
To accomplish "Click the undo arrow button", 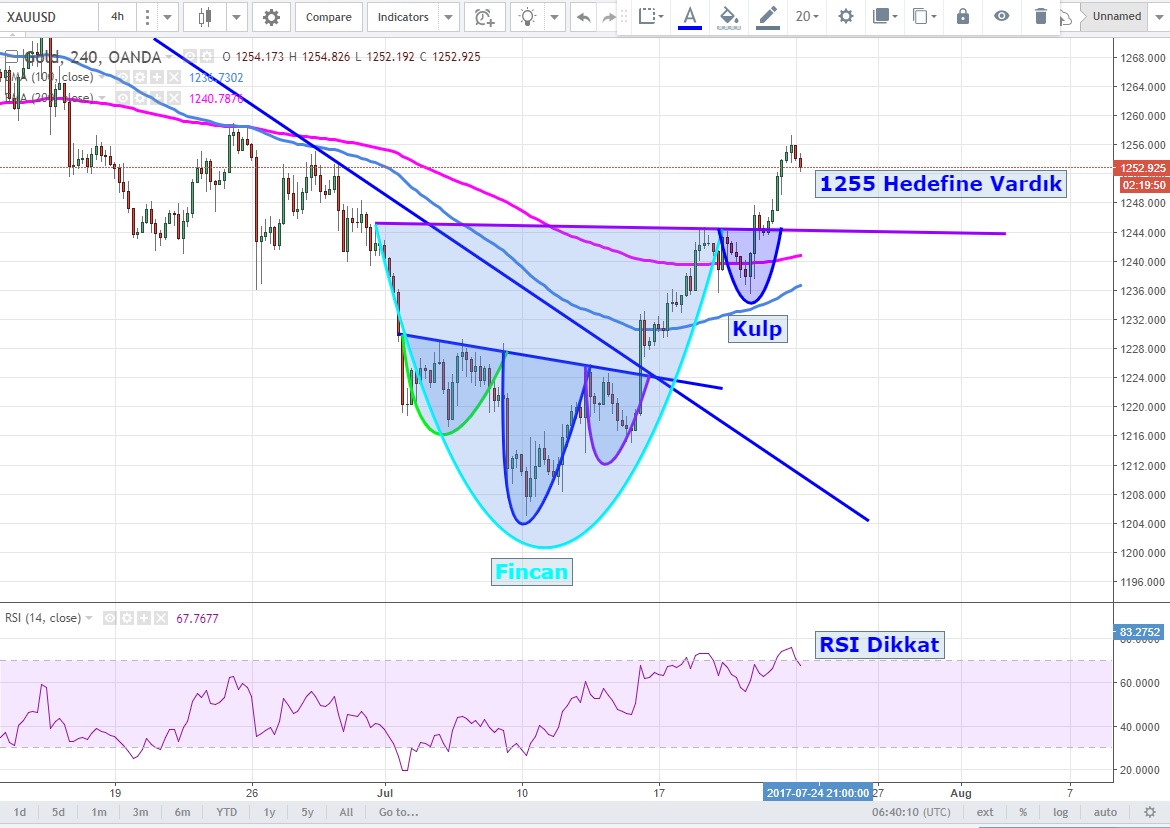I will tap(583, 17).
